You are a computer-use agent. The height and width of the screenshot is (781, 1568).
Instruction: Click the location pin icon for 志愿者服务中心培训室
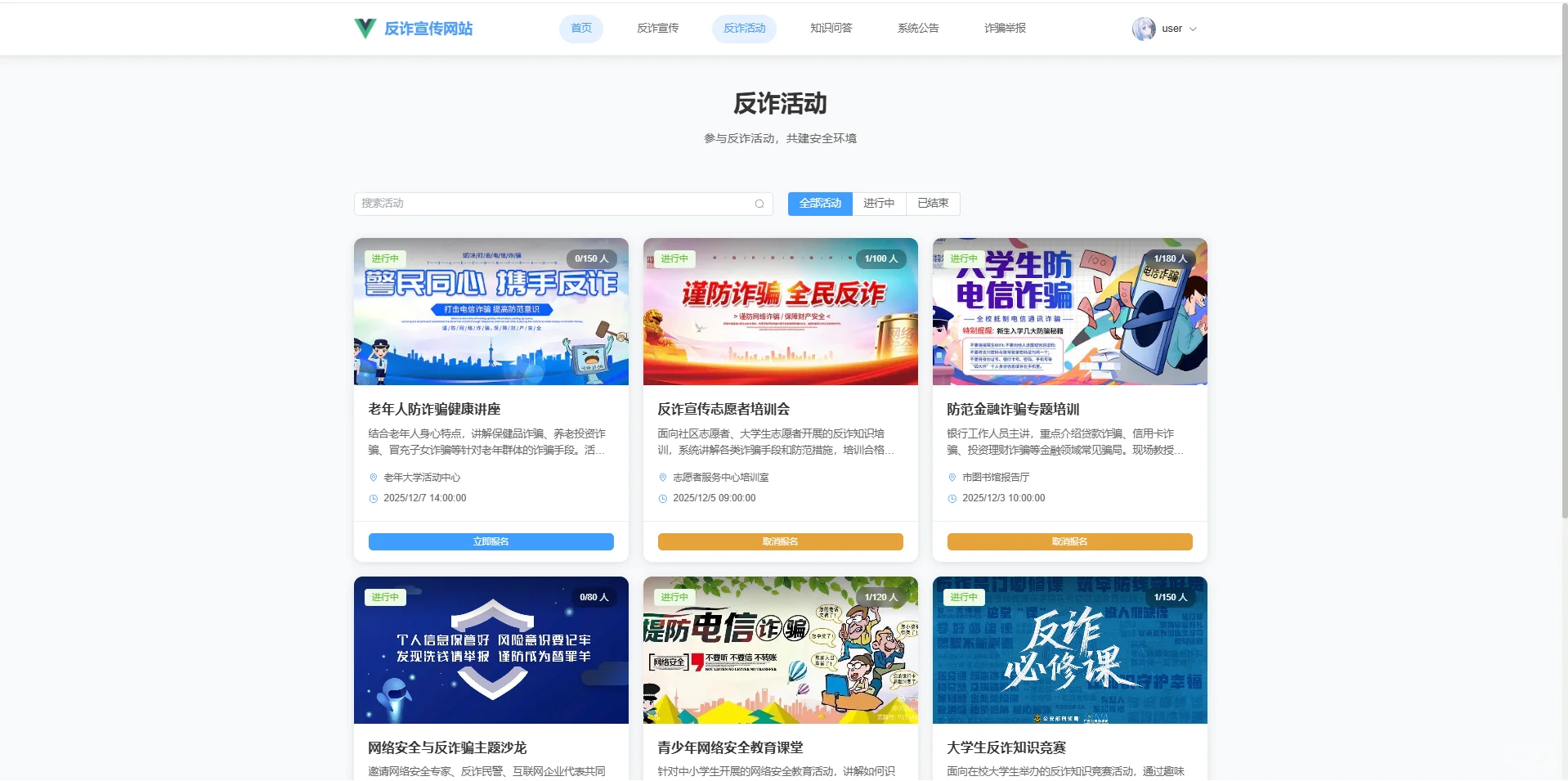point(662,478)
